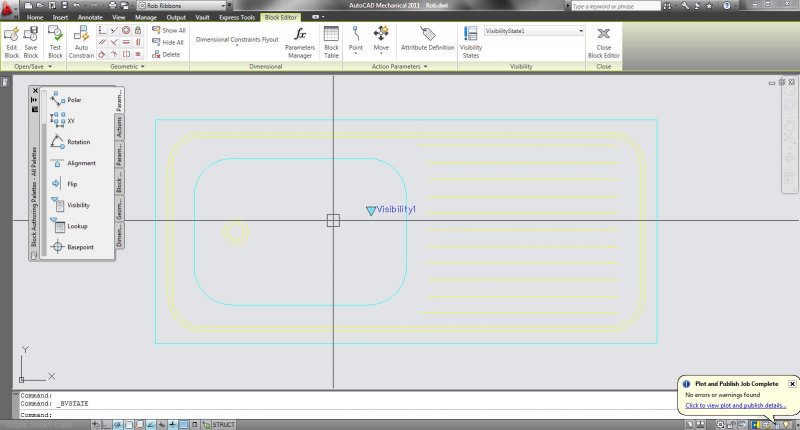Click Show All constraints
The image size is (800, 430).
coord(169,31)
